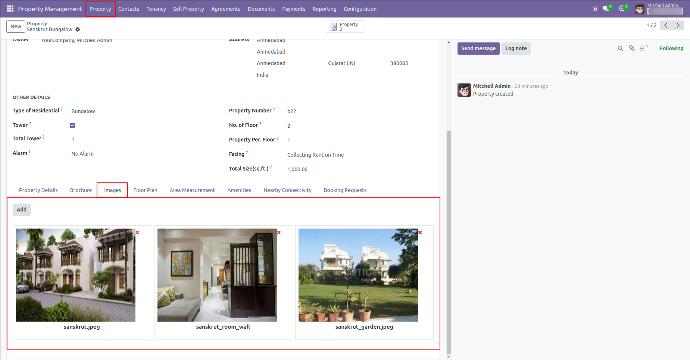Open the Sell Property menu
This screenshot has width=690, height=360.
[x=188, y=9]
